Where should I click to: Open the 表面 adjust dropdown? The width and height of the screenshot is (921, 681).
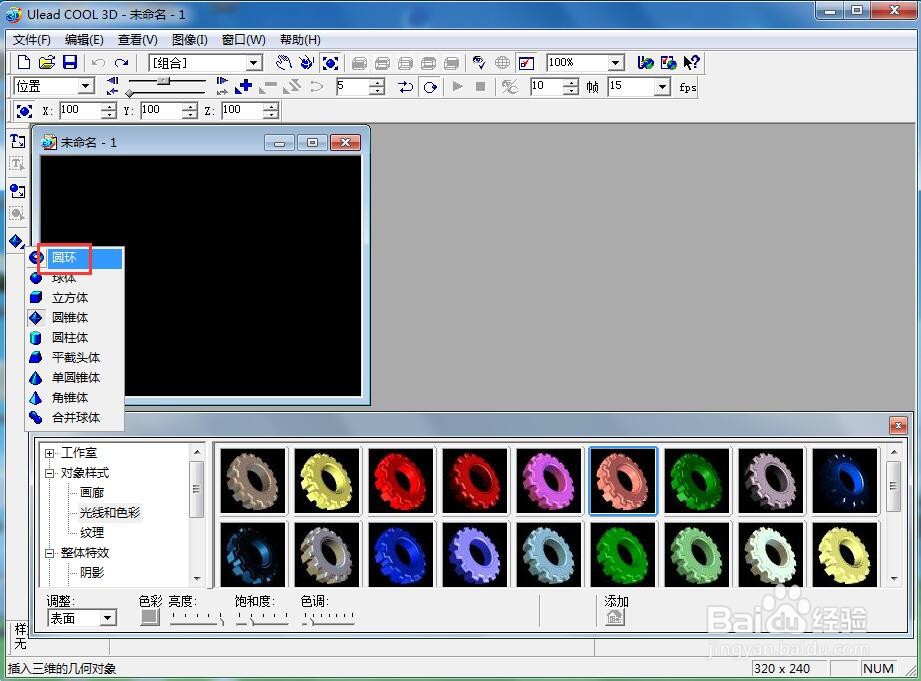[x=107, y=618]
